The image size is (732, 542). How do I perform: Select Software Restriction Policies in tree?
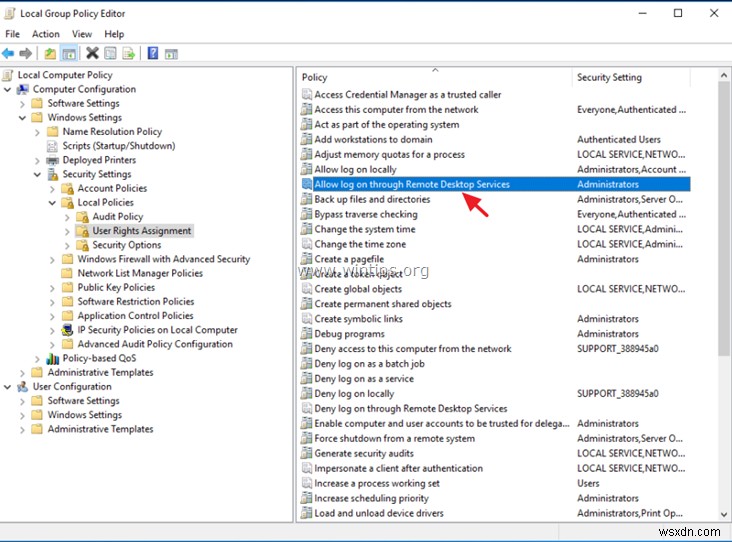[x=135, y=302]
